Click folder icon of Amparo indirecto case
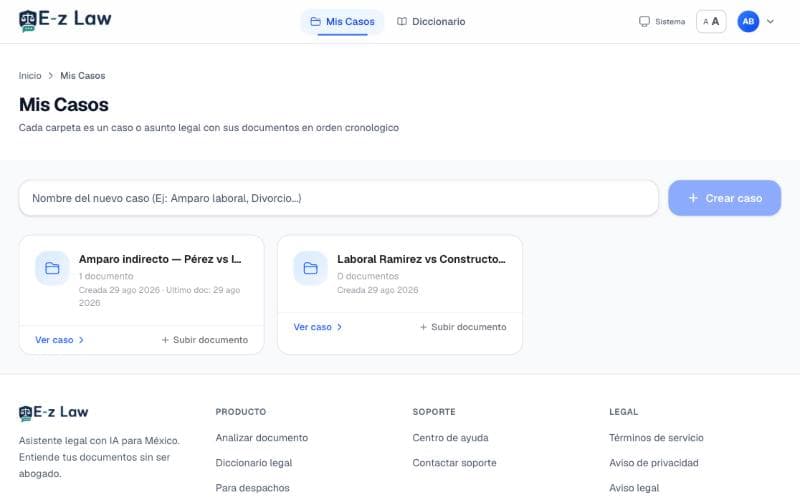 (x=52, y=268)
